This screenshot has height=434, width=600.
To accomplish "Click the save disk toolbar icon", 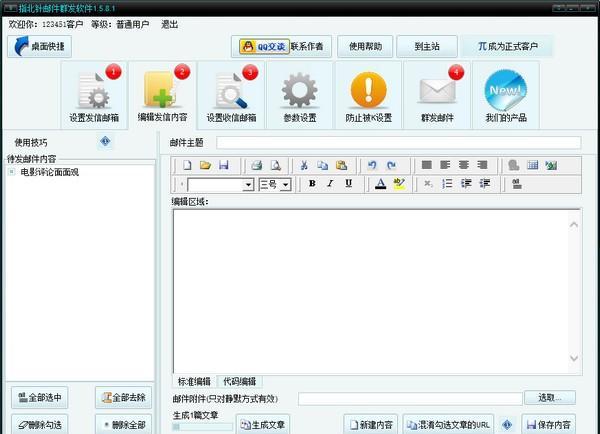I will tap(224, 165).
